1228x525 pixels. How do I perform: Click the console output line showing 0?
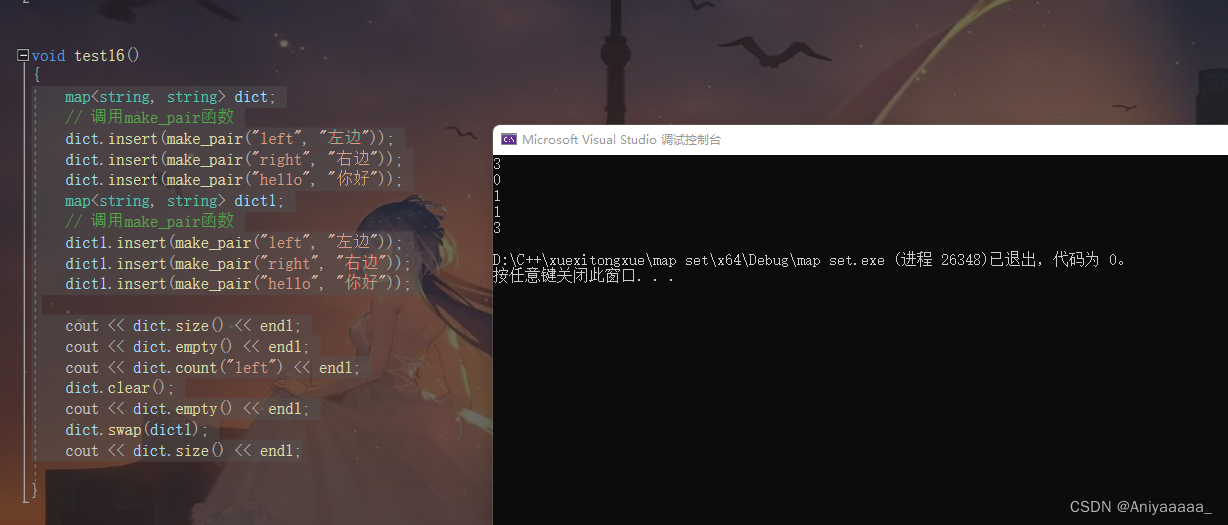pos(497,180)
